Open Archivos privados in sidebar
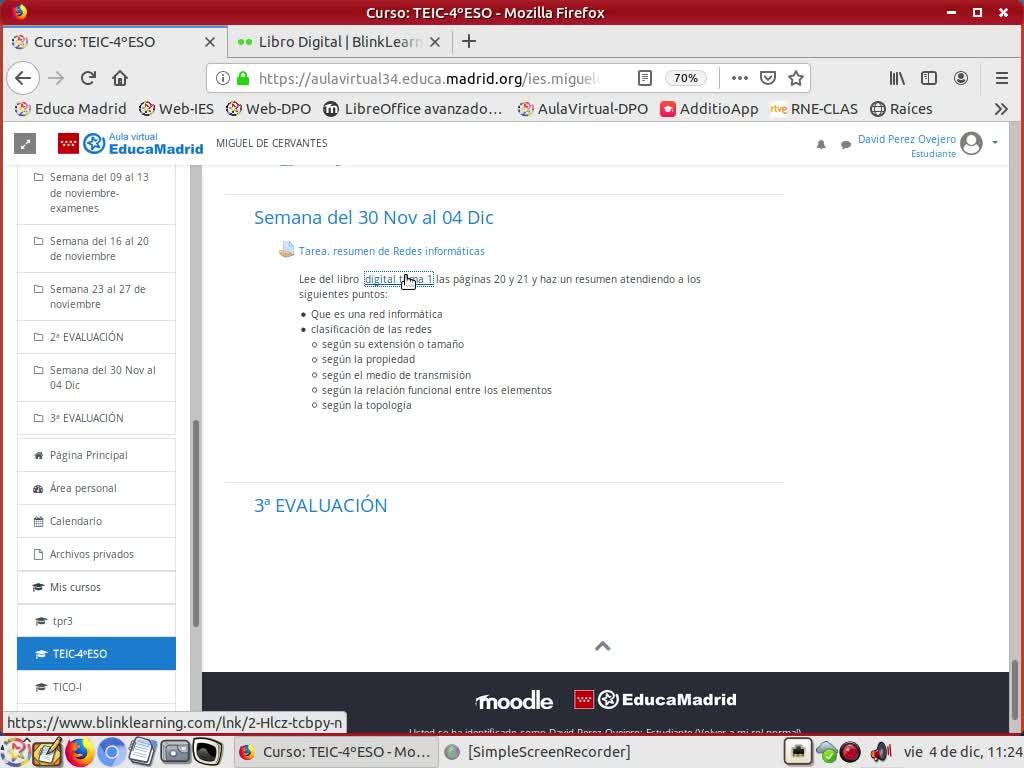 click(97, 554)
